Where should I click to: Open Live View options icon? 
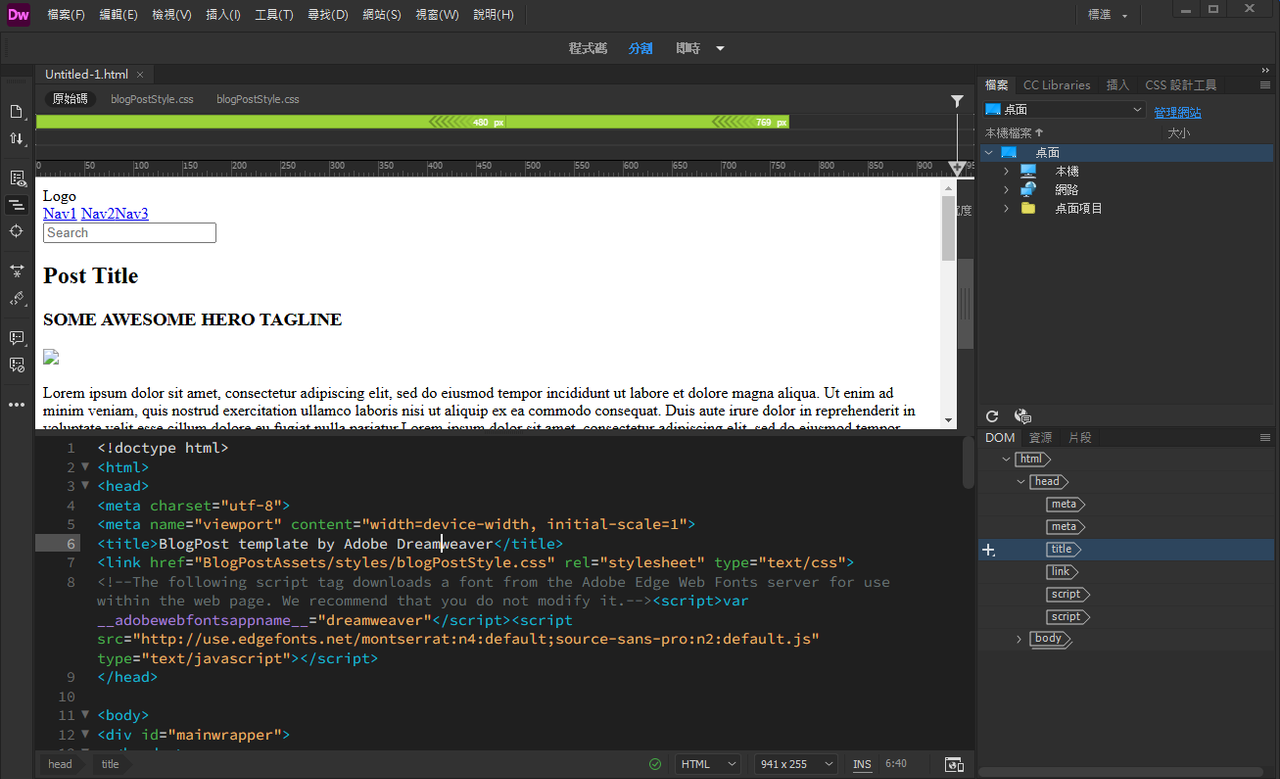(17, 178)
